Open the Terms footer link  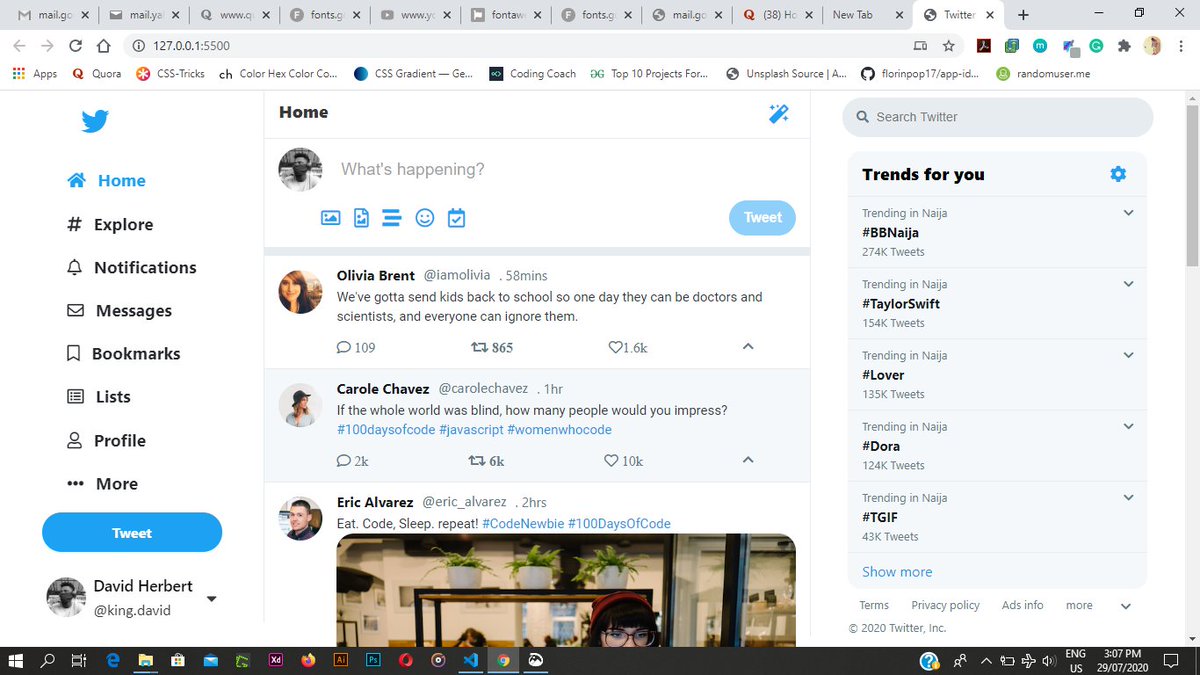874,605
